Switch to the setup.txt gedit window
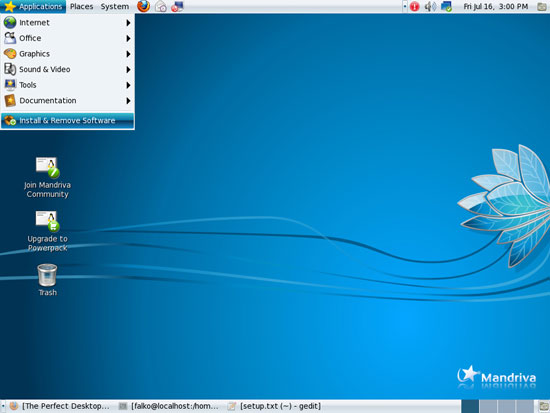This screenshot has height=413, width=550. (275, 406)
